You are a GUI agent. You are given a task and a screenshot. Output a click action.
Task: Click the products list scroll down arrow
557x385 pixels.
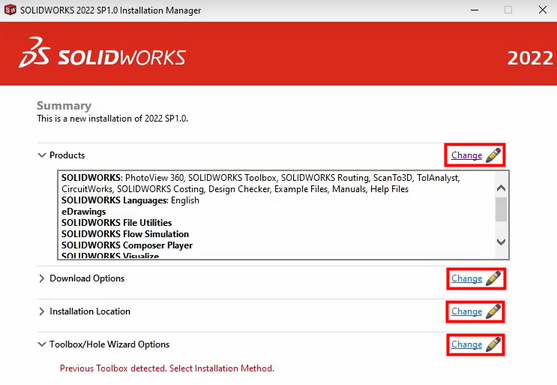pyautogui.click(x=501, y=242)
